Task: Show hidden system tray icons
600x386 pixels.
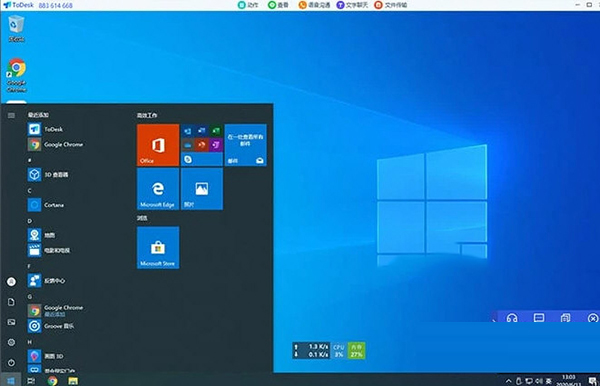Action: tap(509, 381)
